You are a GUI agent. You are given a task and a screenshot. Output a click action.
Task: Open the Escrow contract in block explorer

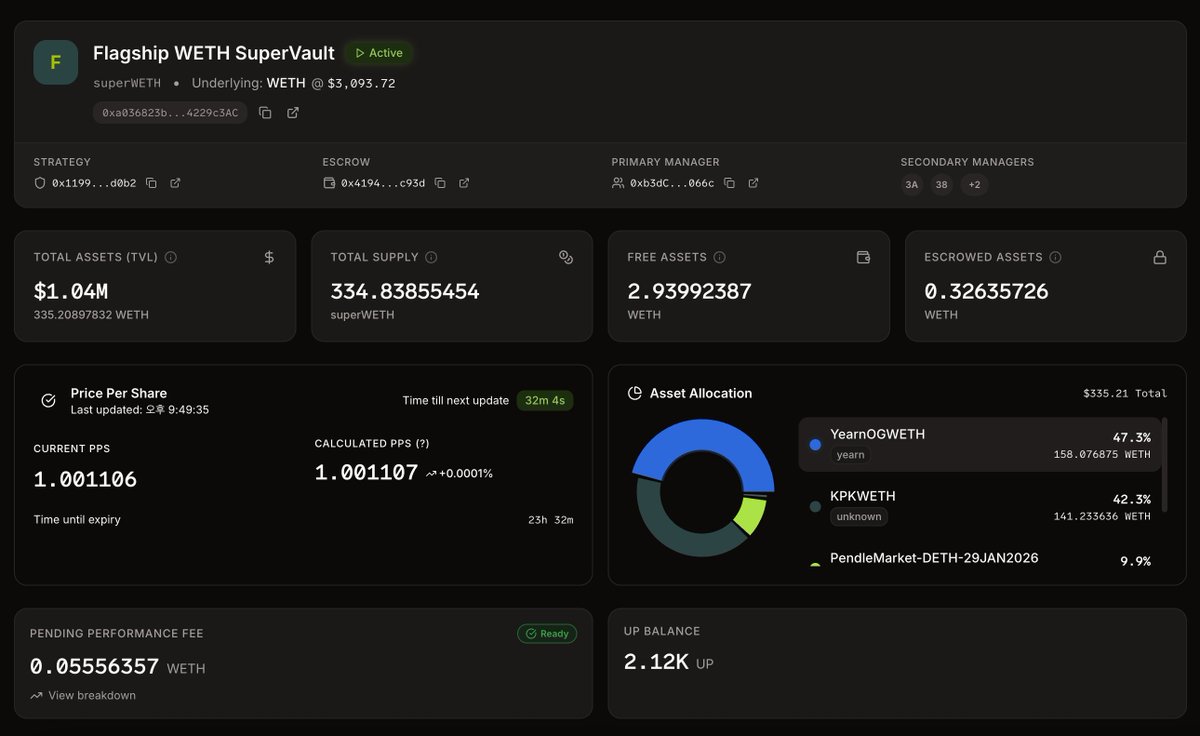[x=463, y=183]
